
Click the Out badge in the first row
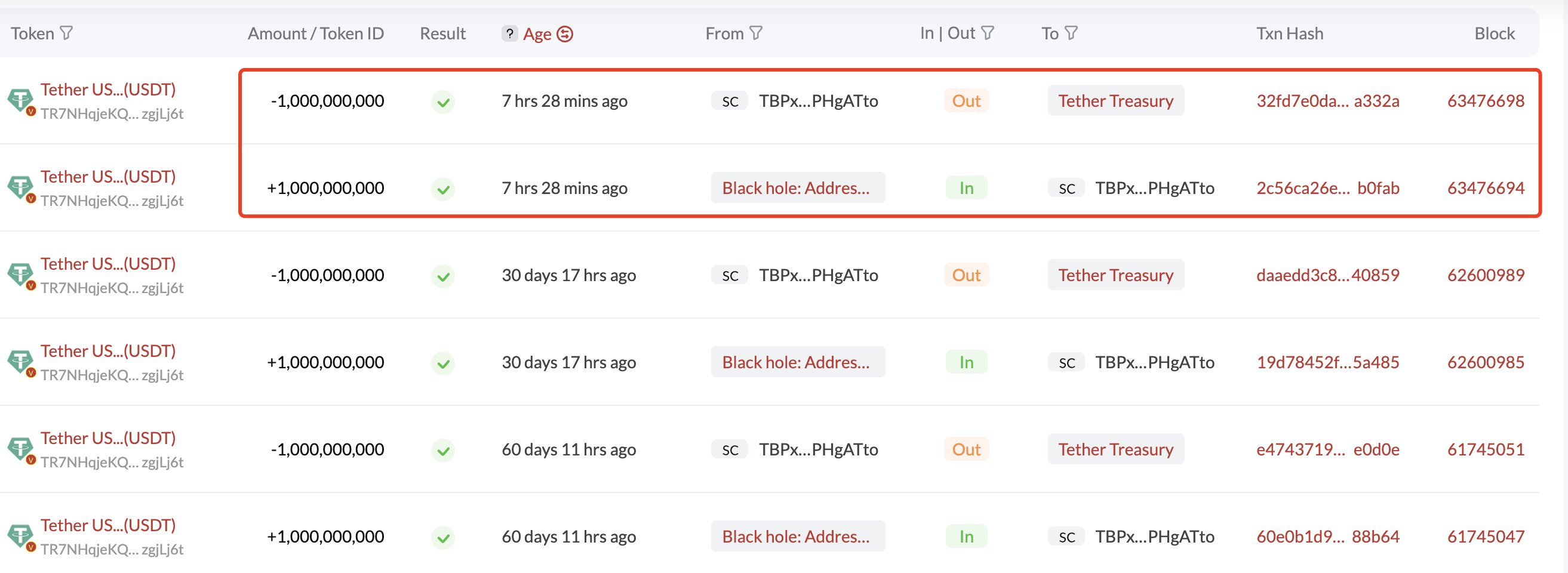[966, 101]
